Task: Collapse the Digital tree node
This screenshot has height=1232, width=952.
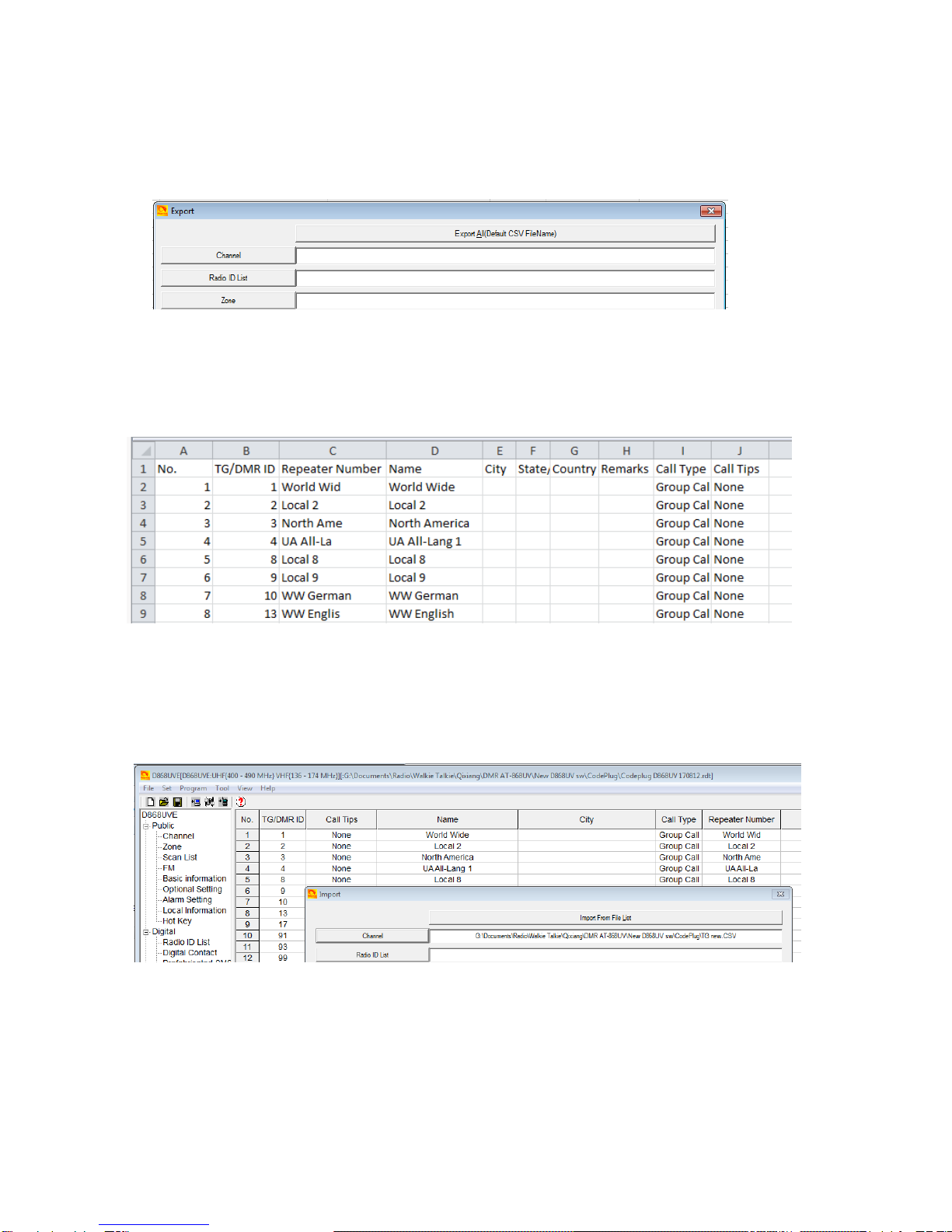Action: (x=146, y=932)
